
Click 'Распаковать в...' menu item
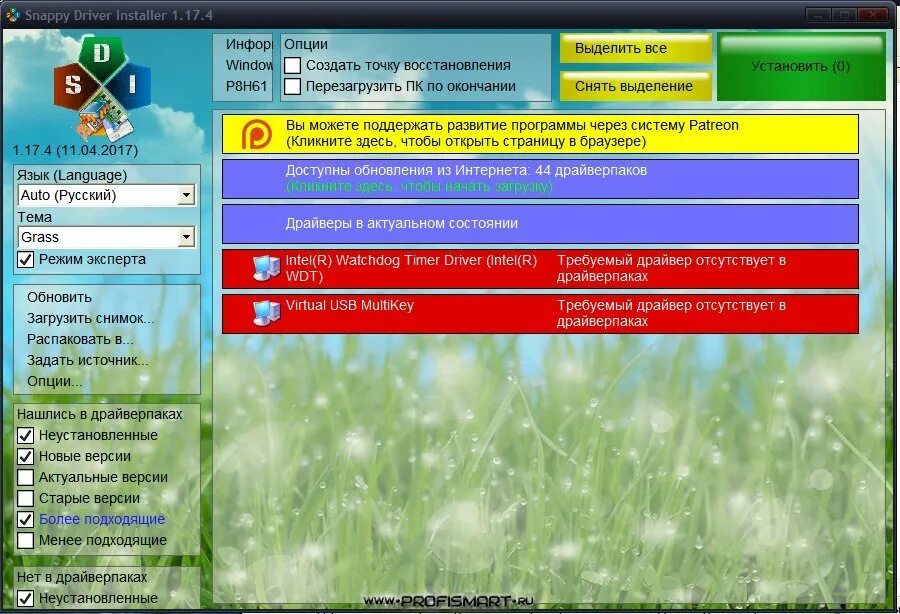click(80, 339)
